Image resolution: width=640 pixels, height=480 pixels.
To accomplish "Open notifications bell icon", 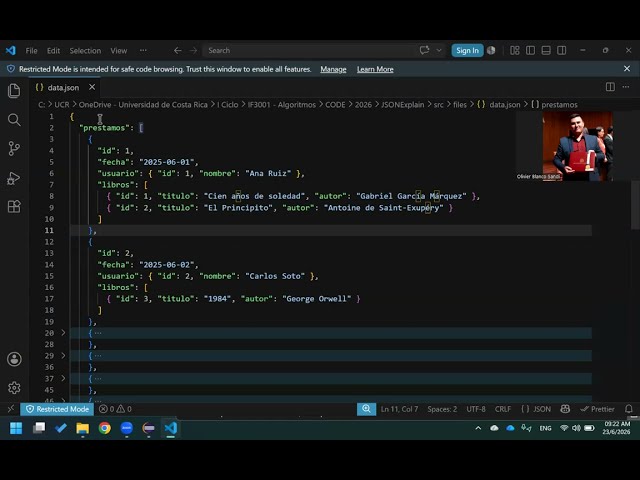I will (x=629, y=409).
